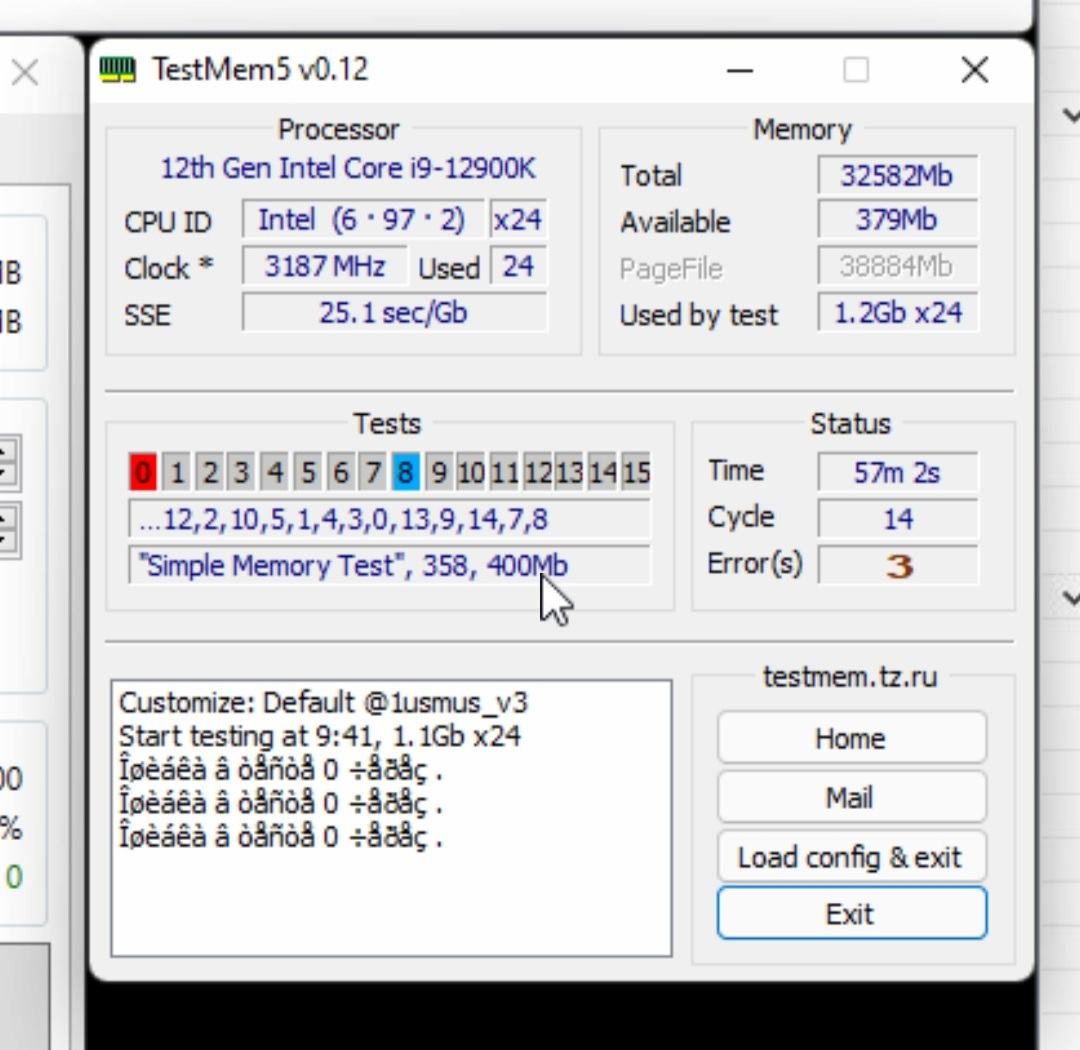Screen dimensions: 1080x1050
Task: Select test box number 6
Action: [340, 472]
